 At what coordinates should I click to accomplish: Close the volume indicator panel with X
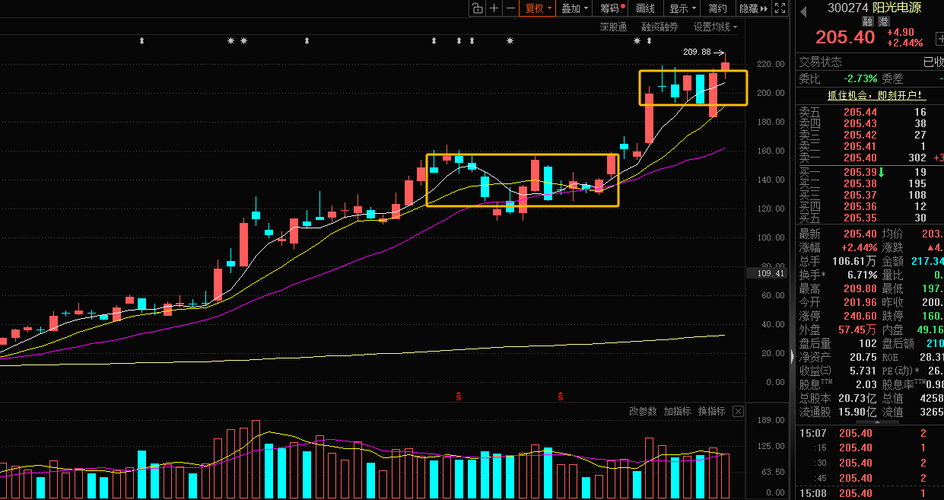pos(738,412)
